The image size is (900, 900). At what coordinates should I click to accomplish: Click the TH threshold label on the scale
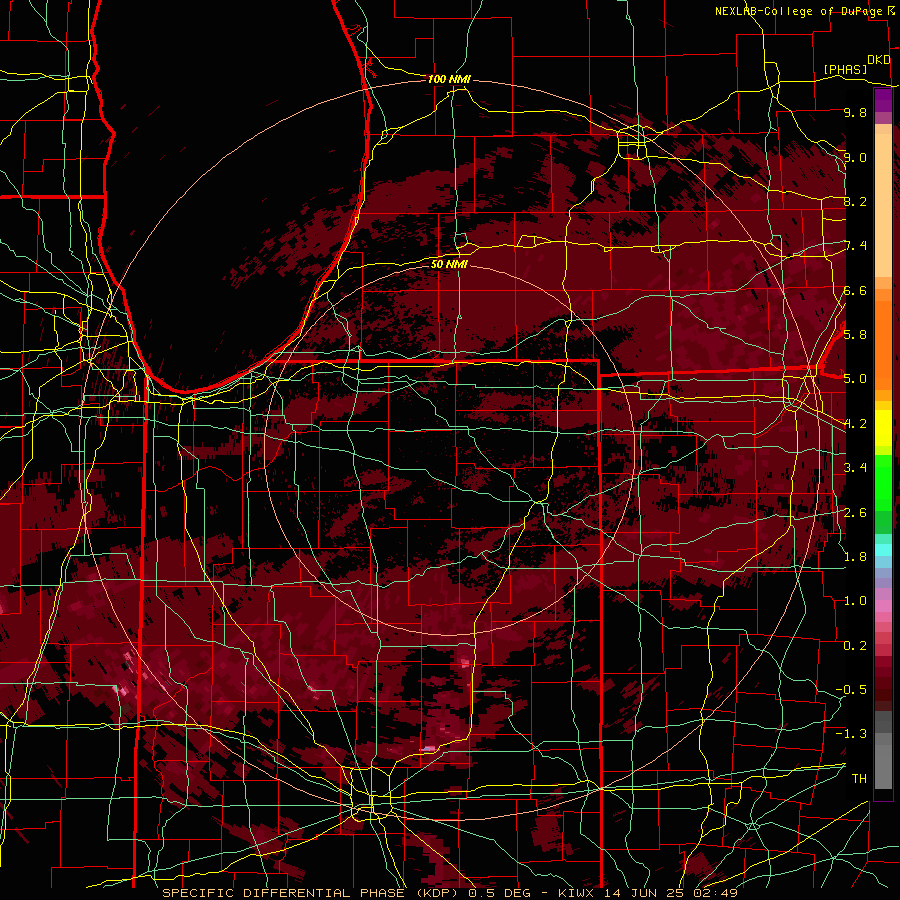859,778
